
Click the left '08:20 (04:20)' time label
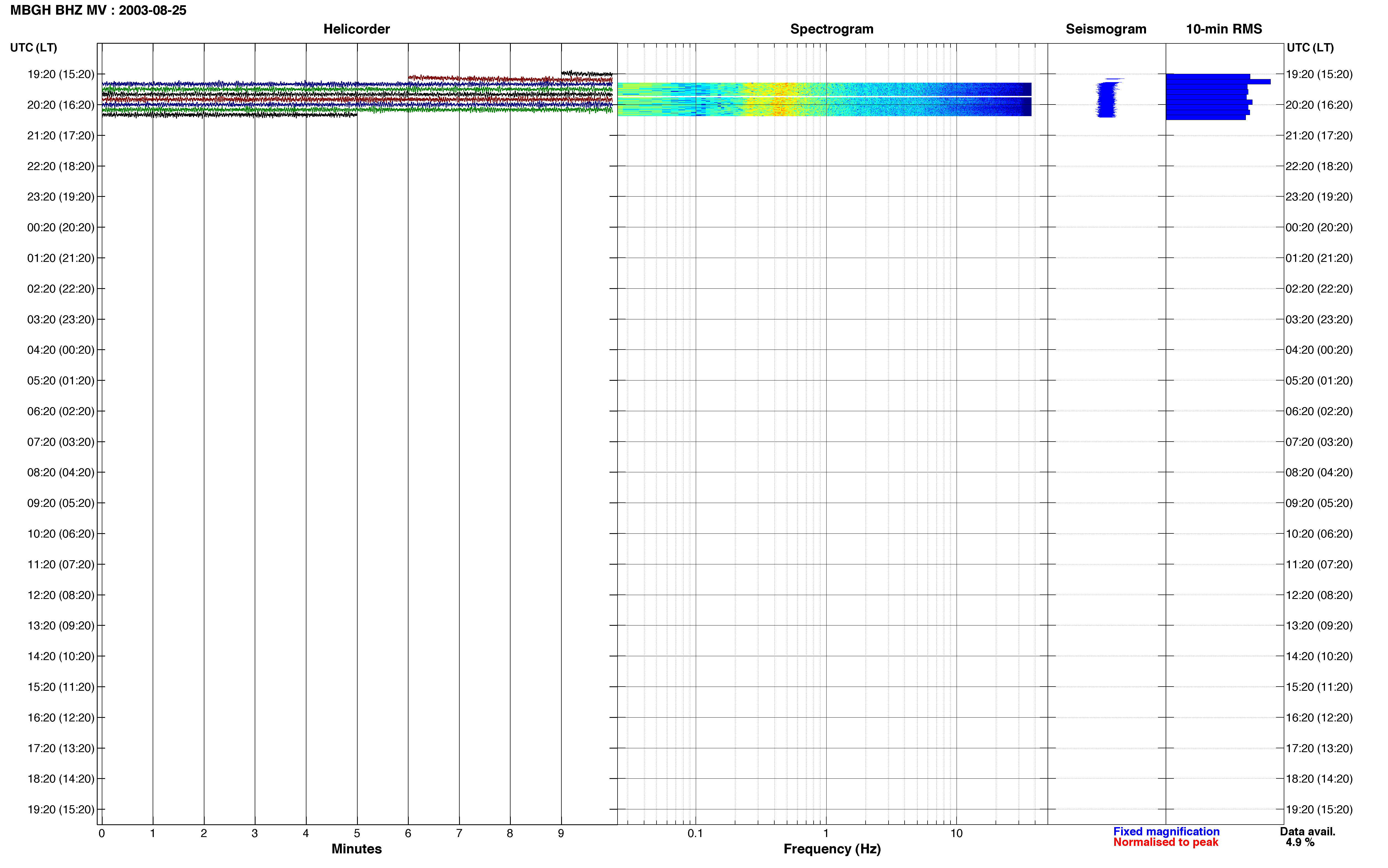coord(61,473)
